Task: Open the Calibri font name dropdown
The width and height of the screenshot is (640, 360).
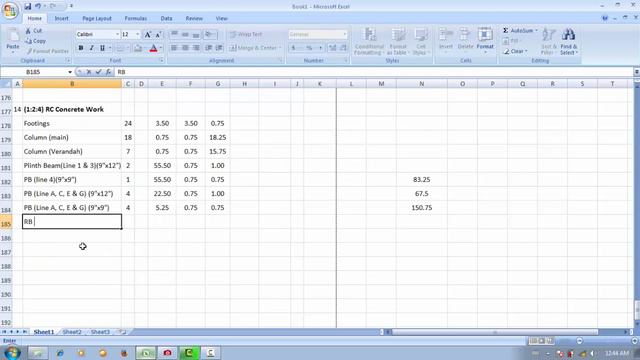Action: point(117,35)
